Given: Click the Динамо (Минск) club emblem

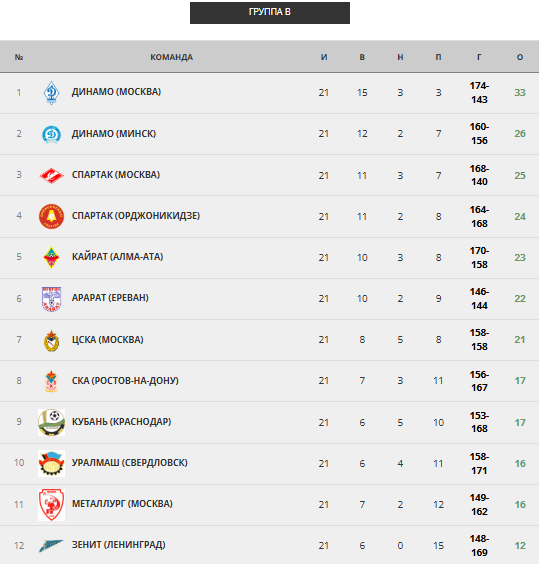Looking at the screenshot, I should click(51, 135).
